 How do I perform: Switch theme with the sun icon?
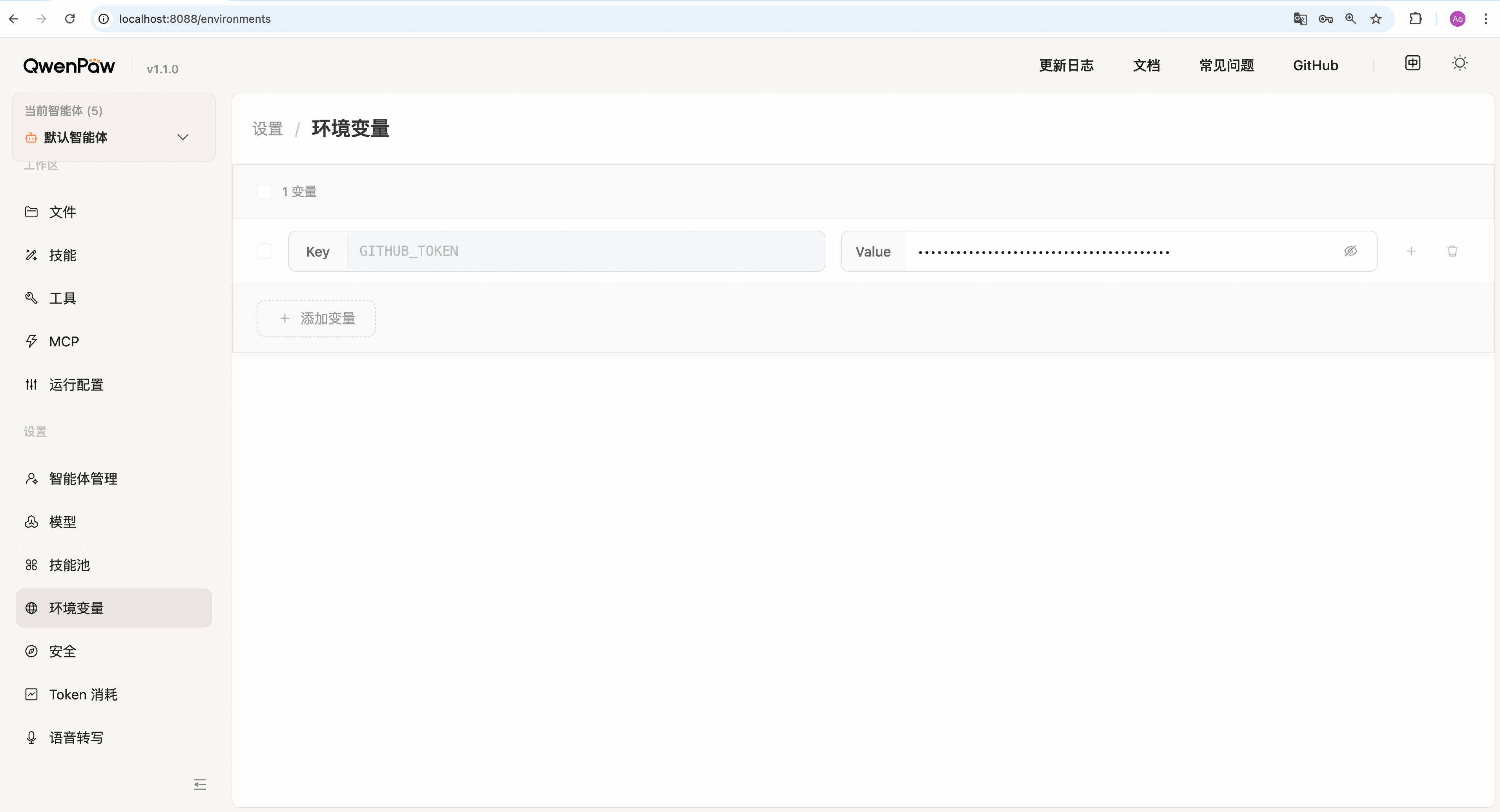point(1459,63)
